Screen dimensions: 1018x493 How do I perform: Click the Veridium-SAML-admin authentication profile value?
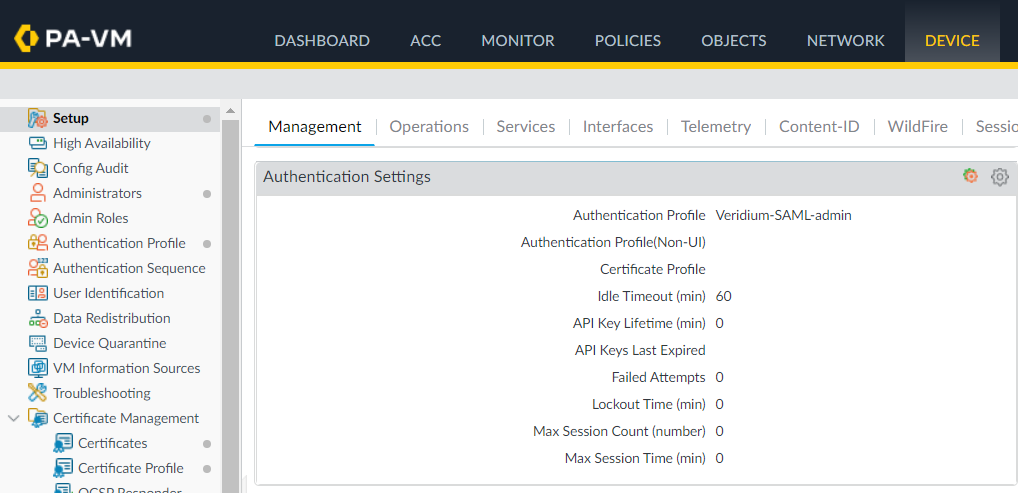[783, 215]
